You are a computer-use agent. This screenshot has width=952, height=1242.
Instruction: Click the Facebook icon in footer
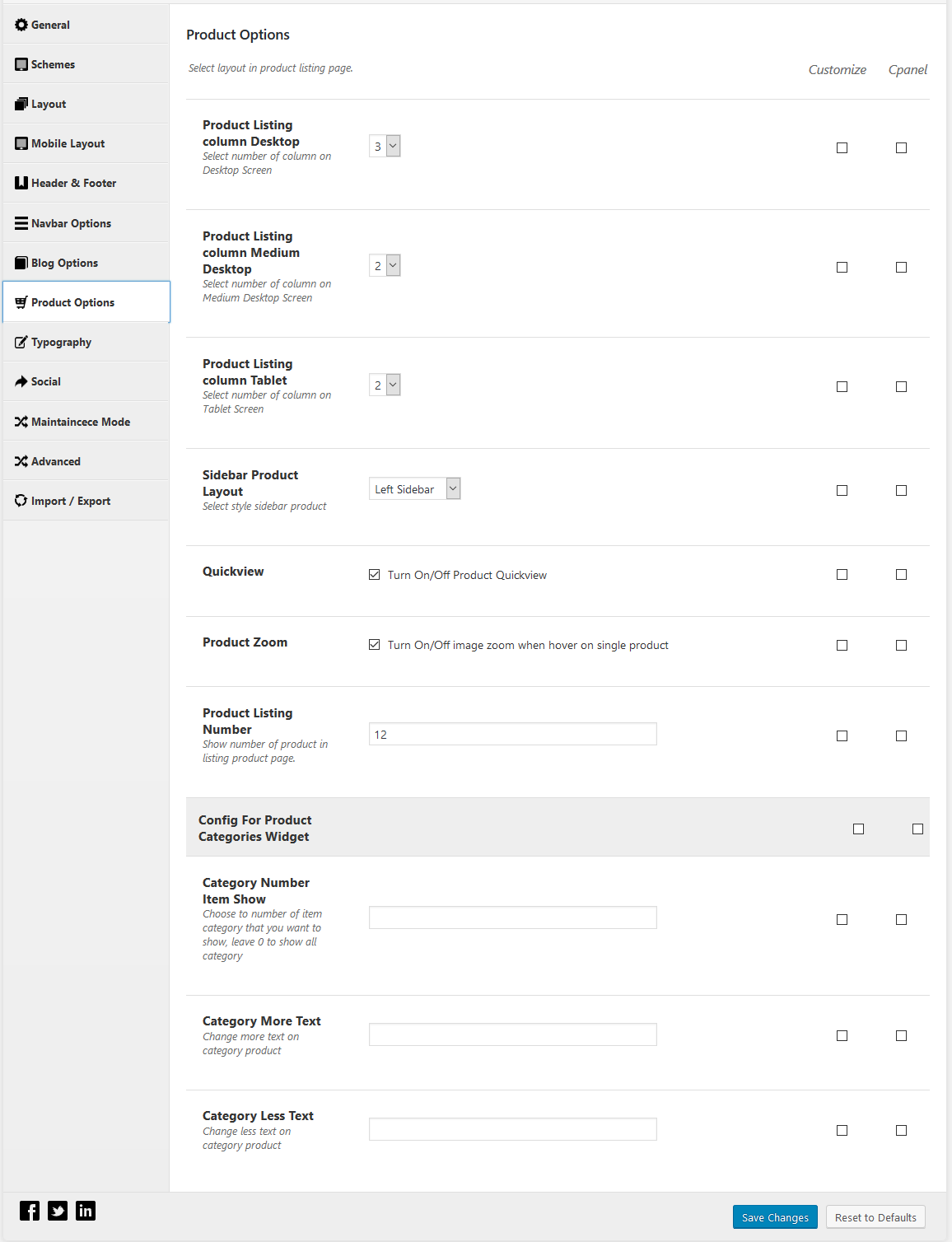coord(30,1211)
